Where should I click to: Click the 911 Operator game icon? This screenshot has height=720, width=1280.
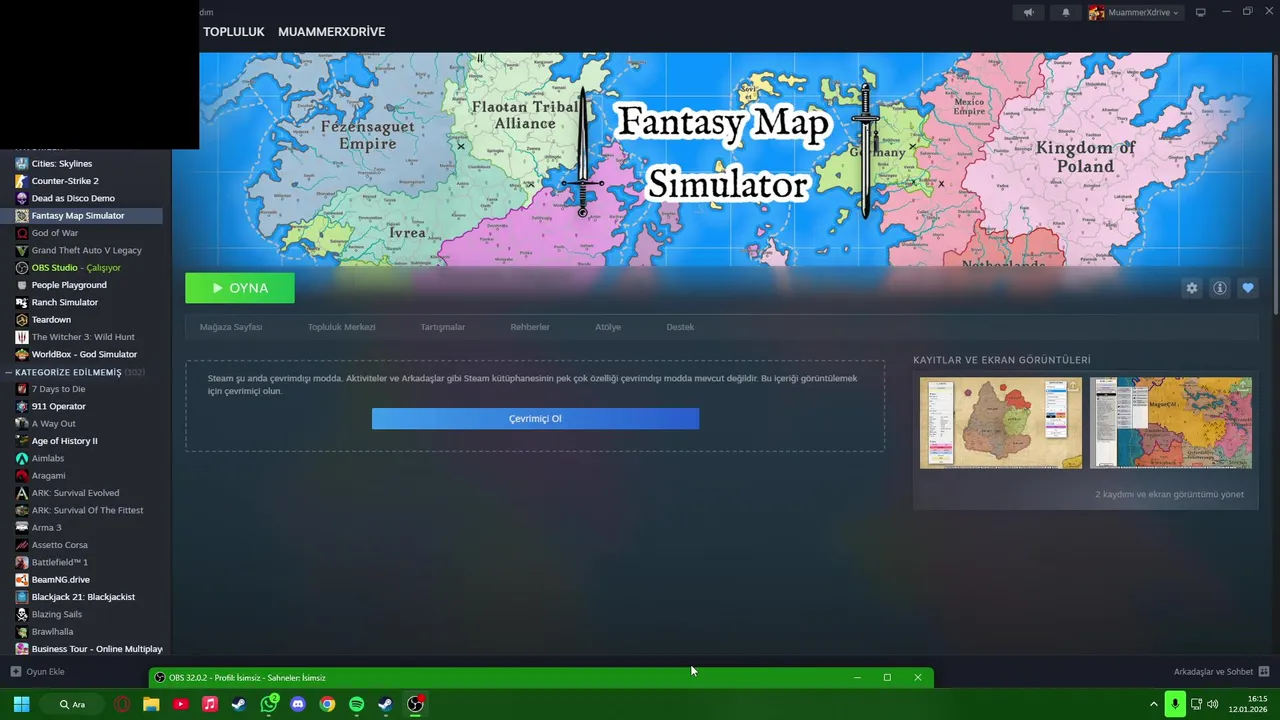click(x=22, y=406)
